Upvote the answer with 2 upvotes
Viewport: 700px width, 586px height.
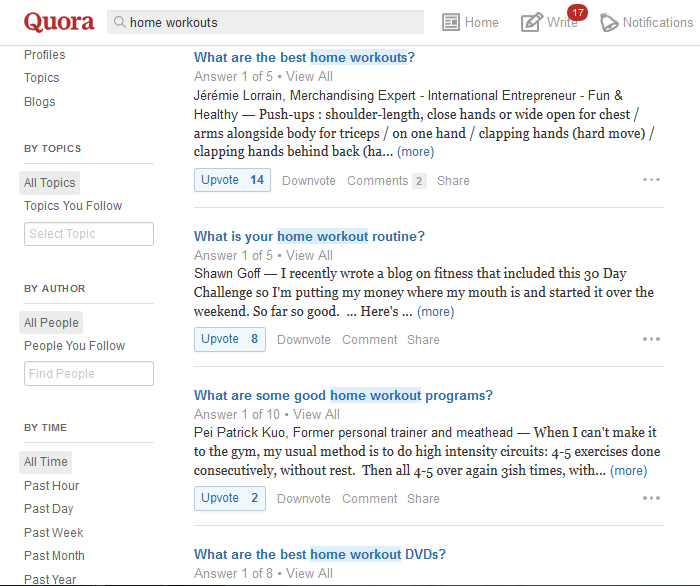click(230, 498)
